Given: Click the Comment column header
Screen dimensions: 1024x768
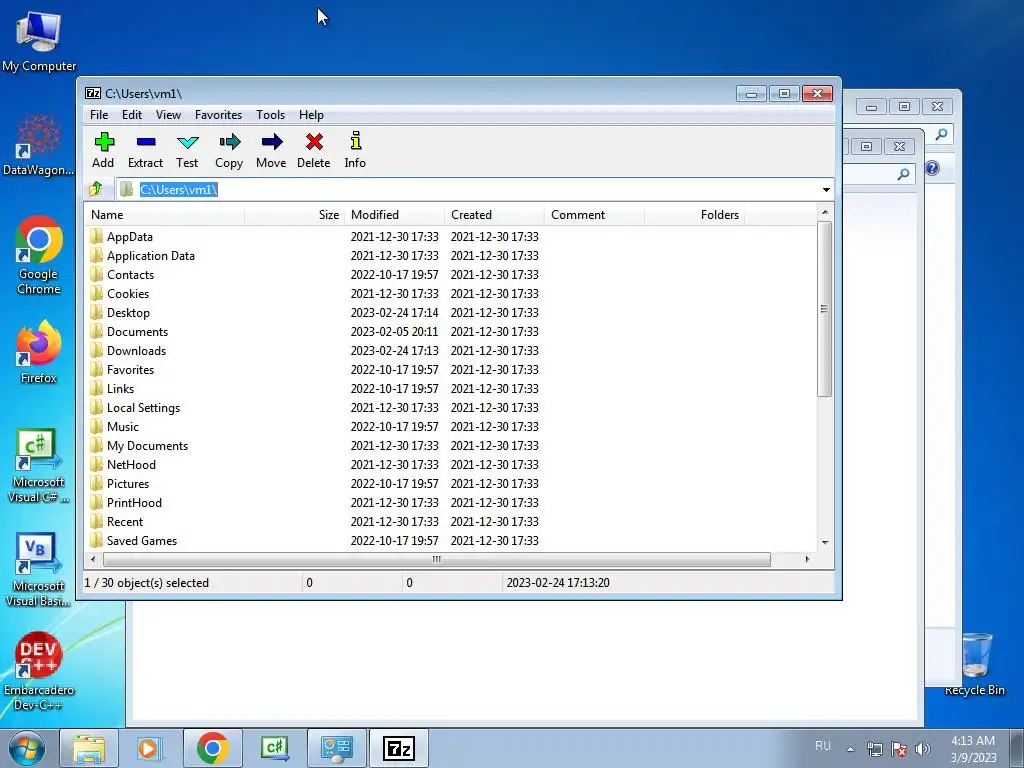Looking at the screenshot, I should (594, 215).
